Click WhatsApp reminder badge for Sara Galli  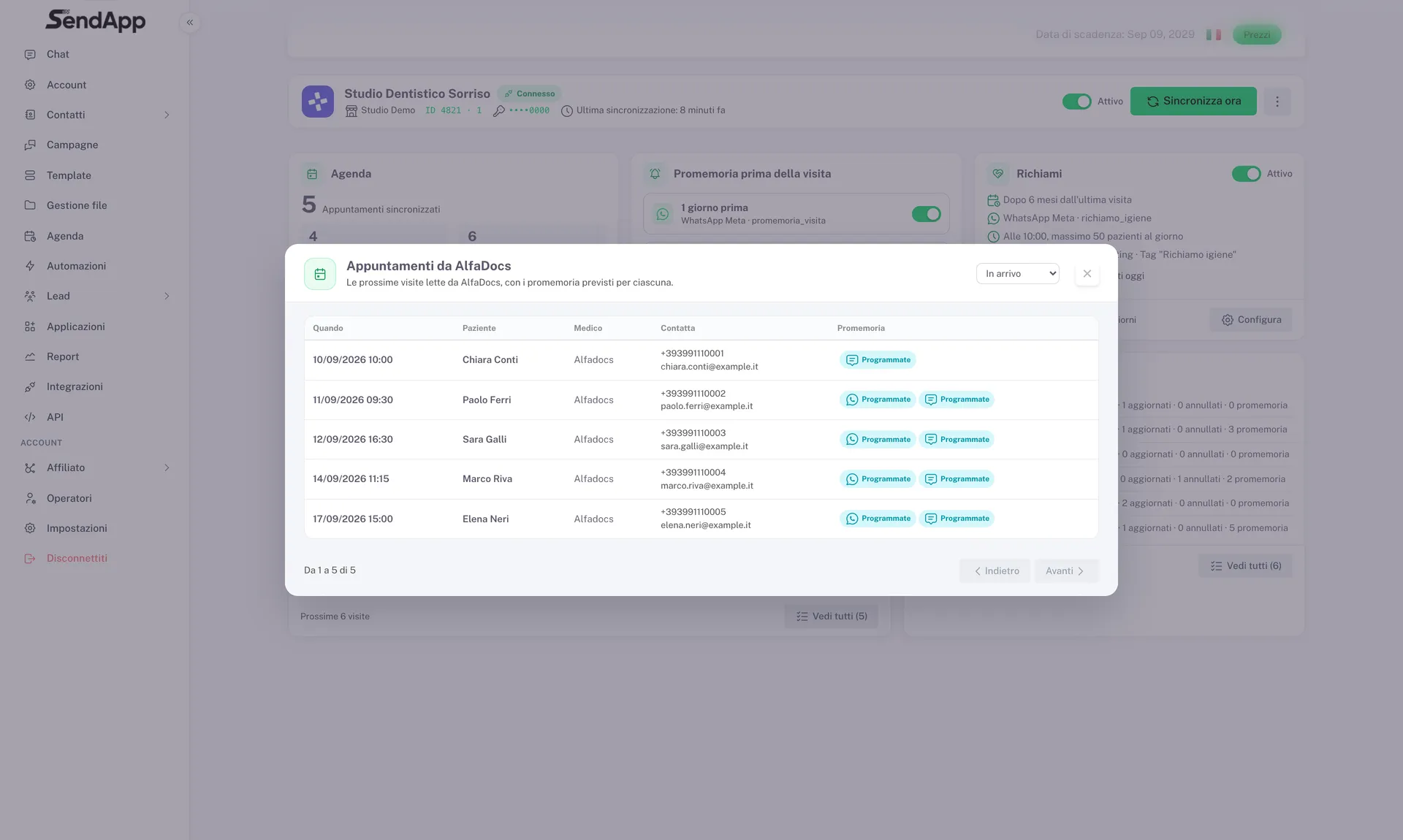878,440
